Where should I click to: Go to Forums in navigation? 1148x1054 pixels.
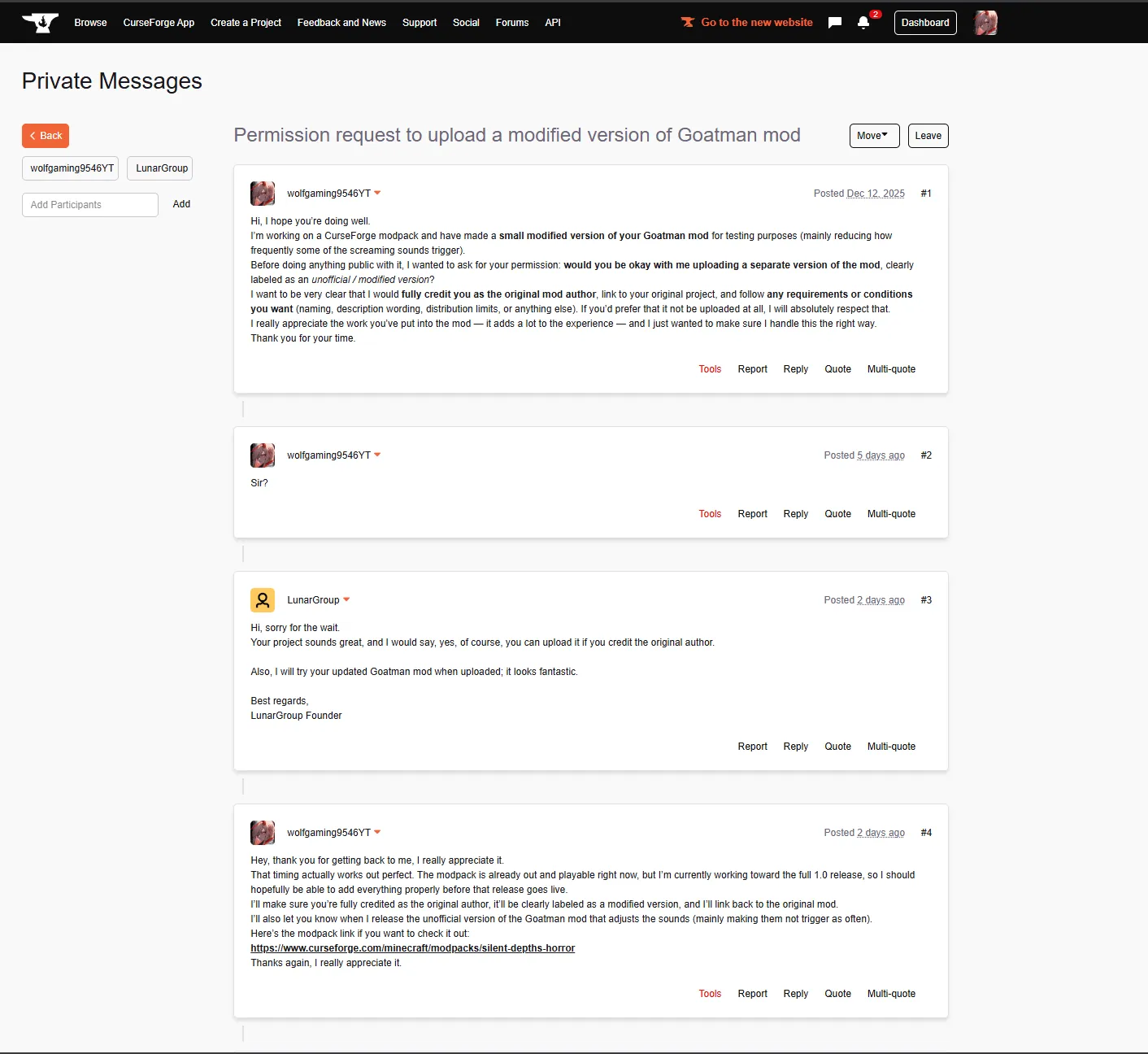[x=512, y=23]
